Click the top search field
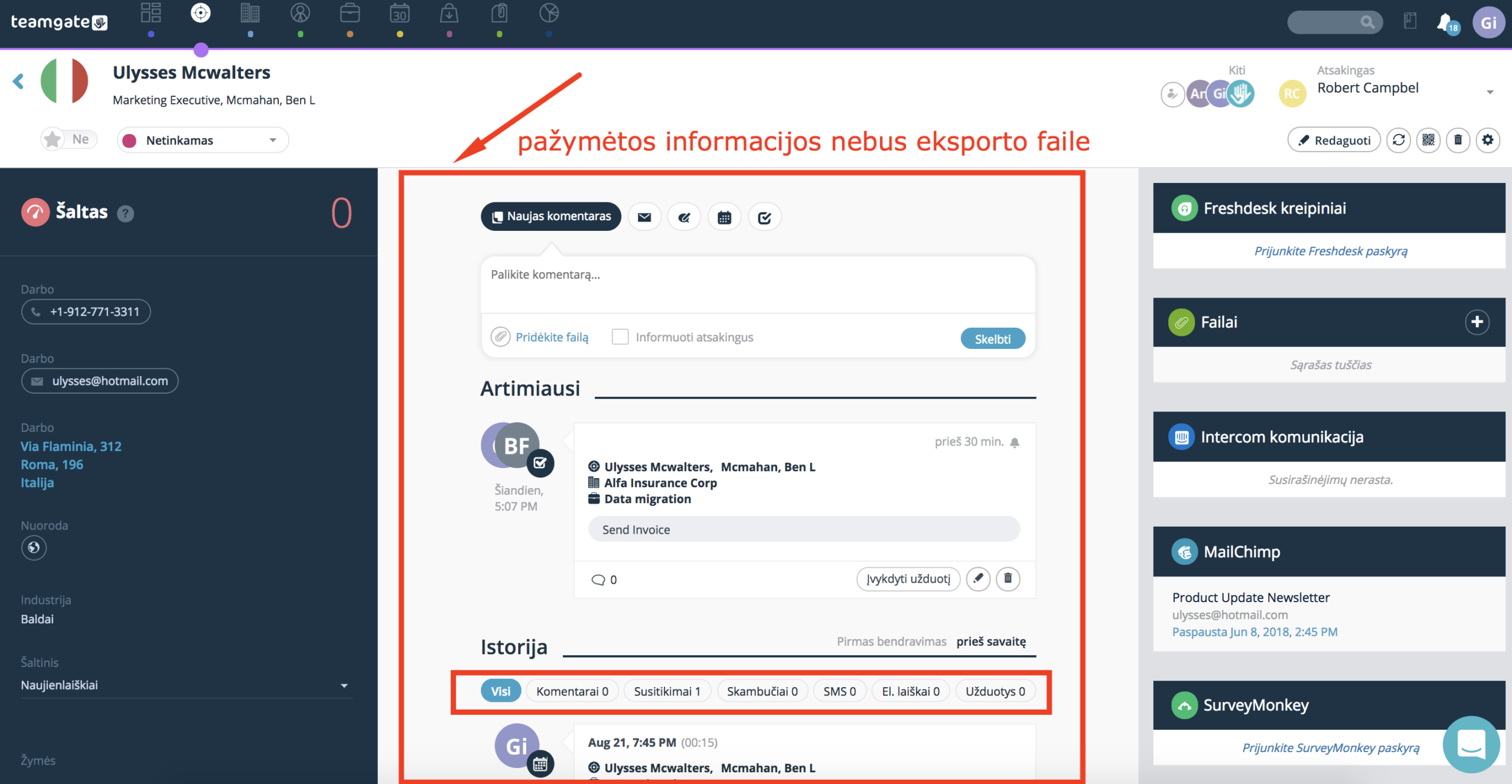Screen dimensions: 1512x784 pyautogui.click(x=1335, y=22)
